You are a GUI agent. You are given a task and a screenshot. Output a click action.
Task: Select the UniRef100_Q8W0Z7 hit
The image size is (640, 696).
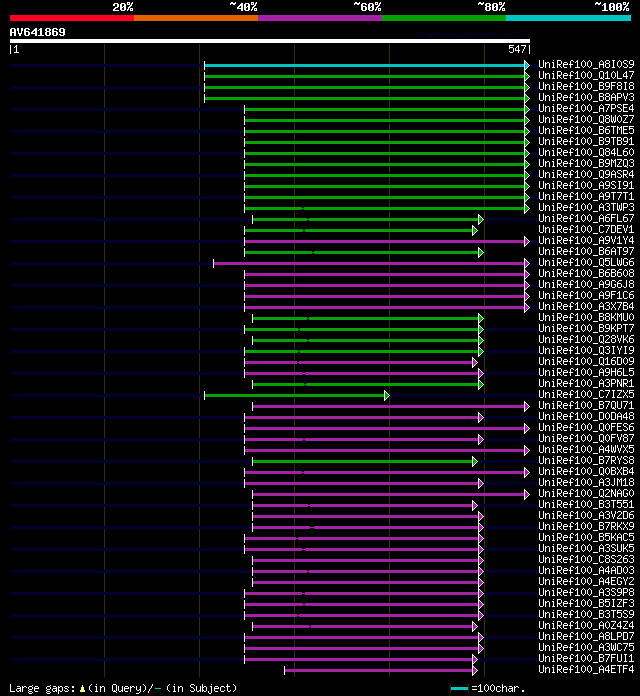click(586, 120)
